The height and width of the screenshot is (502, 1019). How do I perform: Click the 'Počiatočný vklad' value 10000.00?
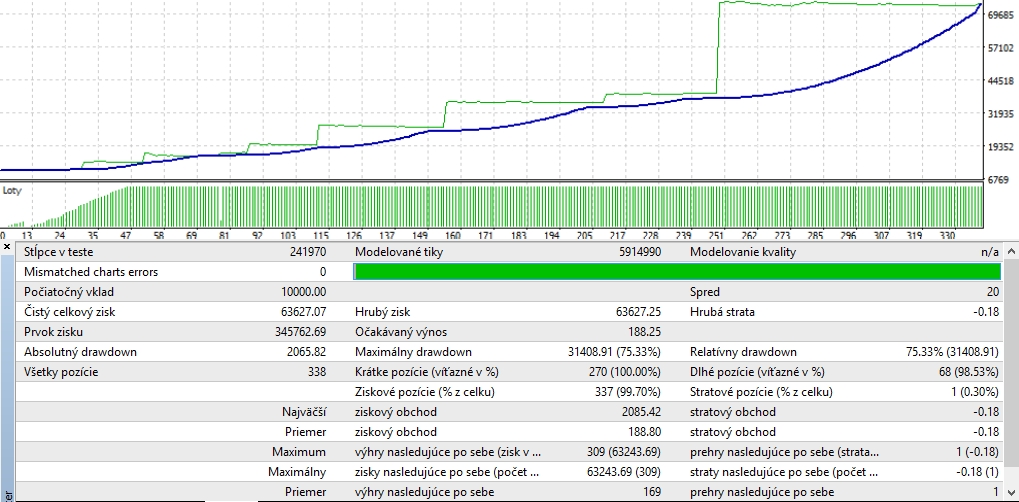point(304,292)
